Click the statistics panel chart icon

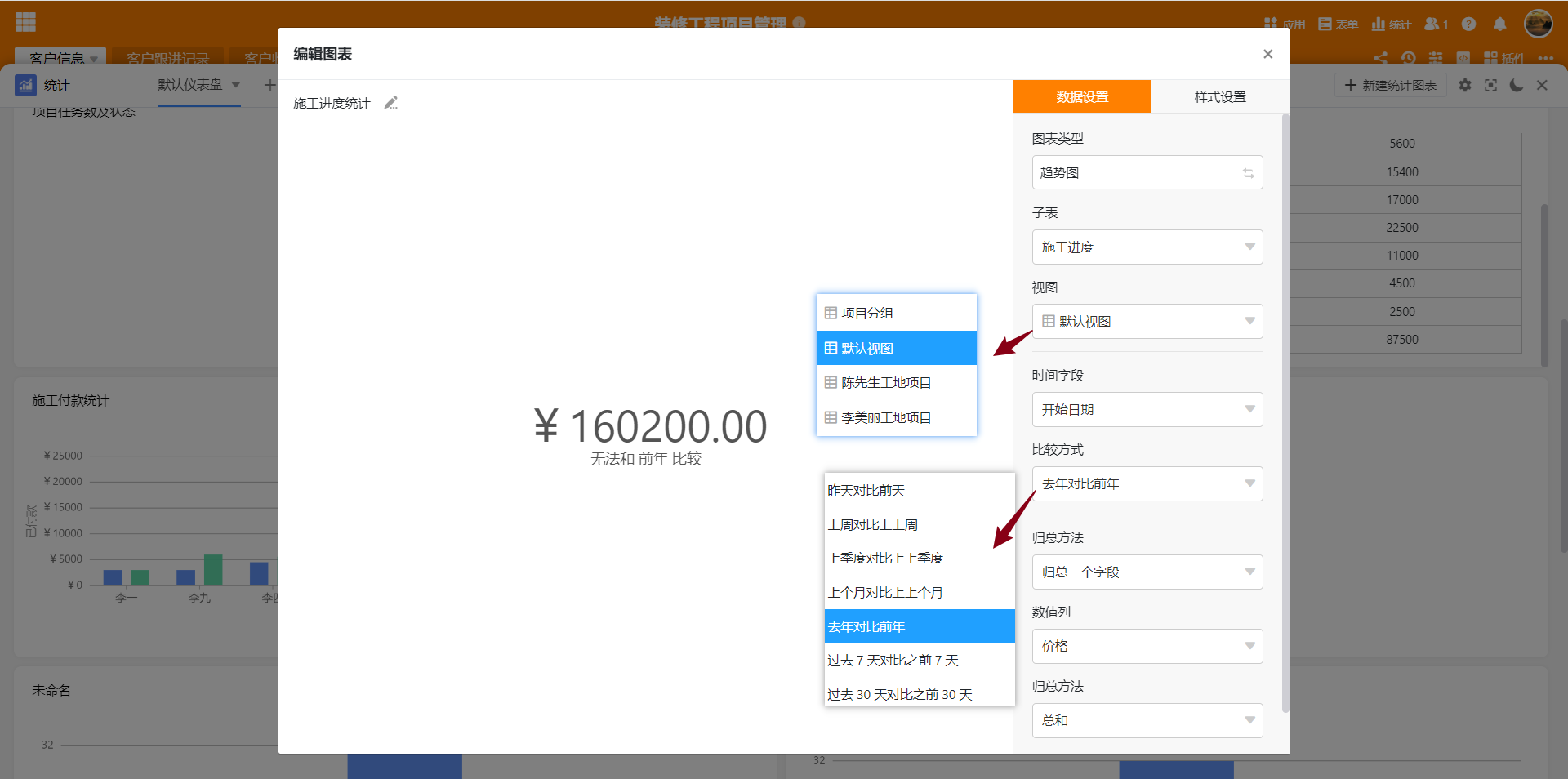point(26,85)
